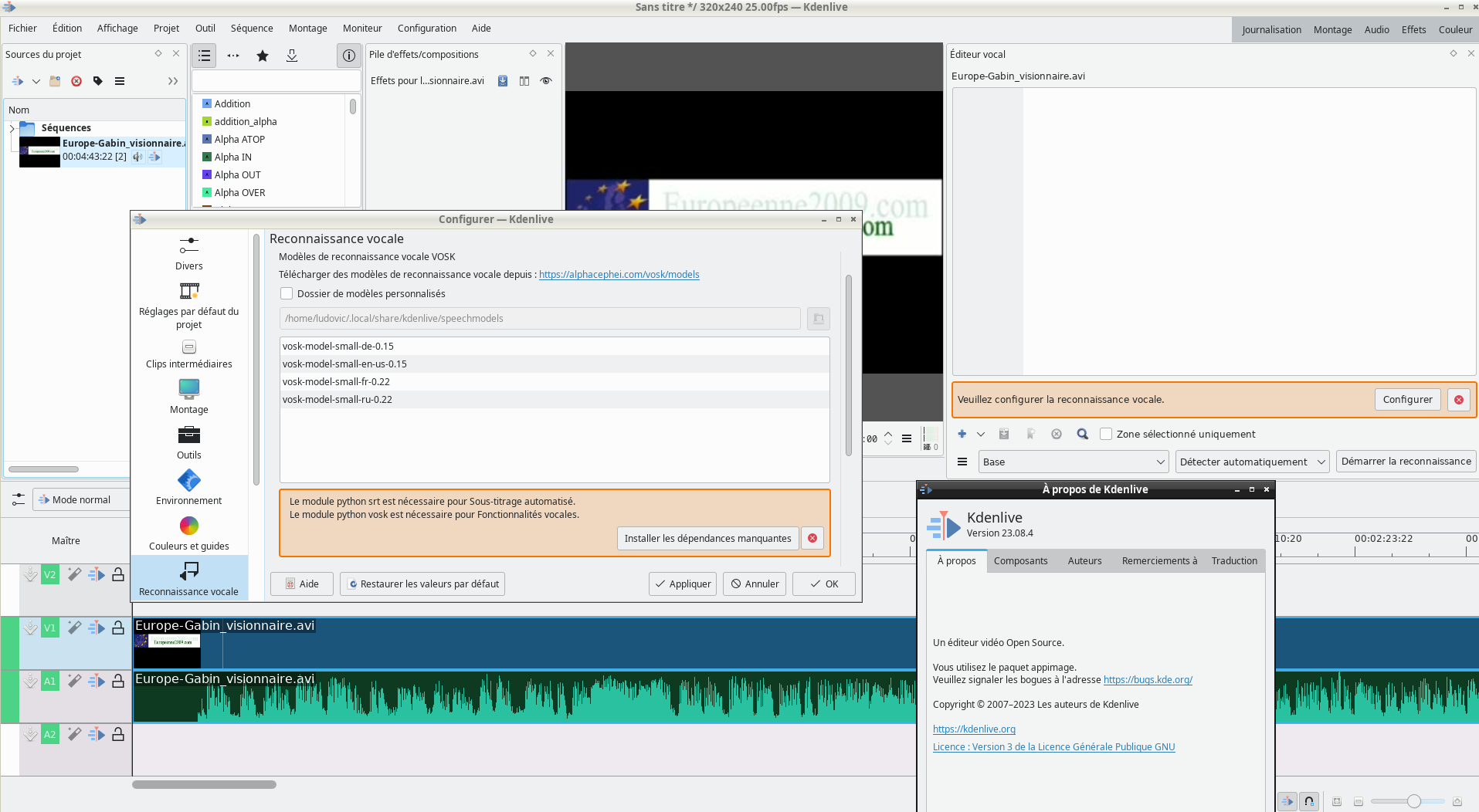Open the hamburger menu beside the Base dropdown
The image size is (1479, 812).
(x=962, y=462)
